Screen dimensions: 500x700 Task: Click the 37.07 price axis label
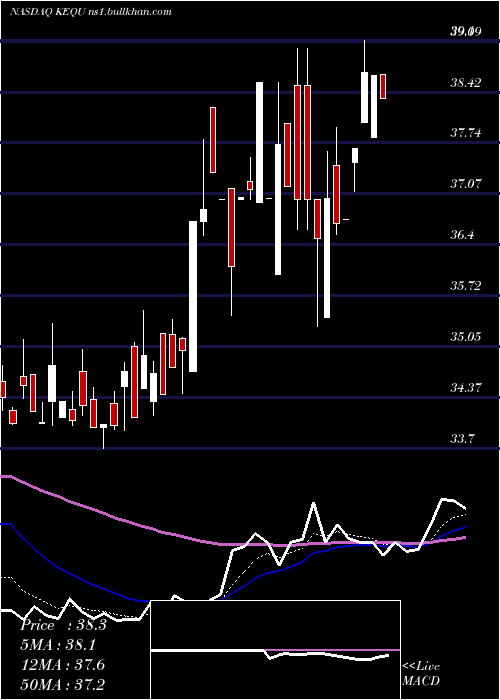tap(466, 183)
